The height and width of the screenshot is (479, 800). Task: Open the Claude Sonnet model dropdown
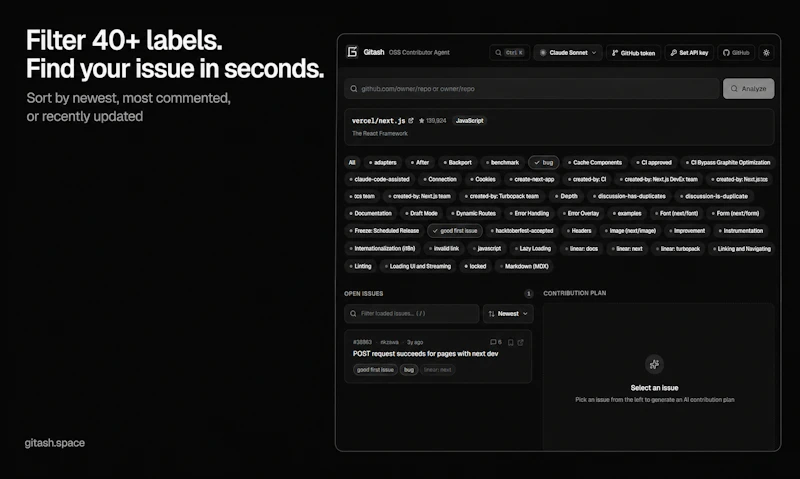(568, 53)
